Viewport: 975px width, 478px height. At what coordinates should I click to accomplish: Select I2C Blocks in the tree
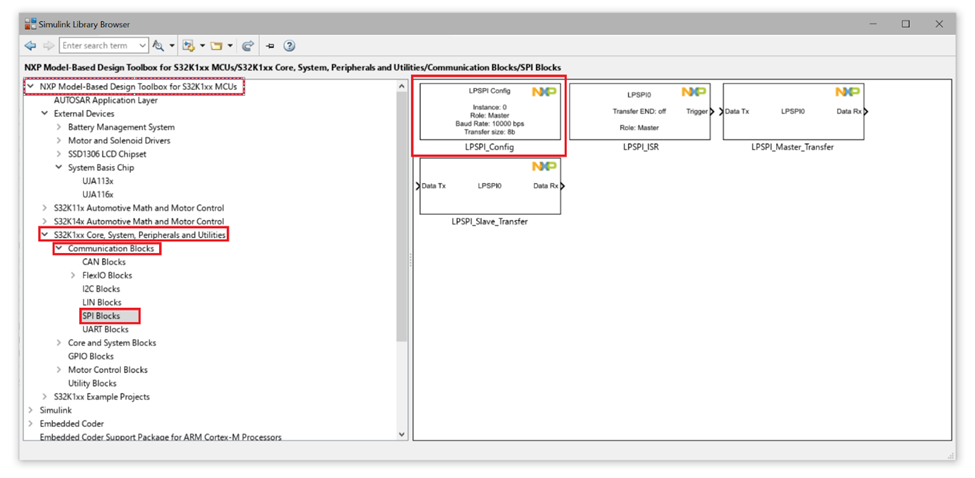101,289
